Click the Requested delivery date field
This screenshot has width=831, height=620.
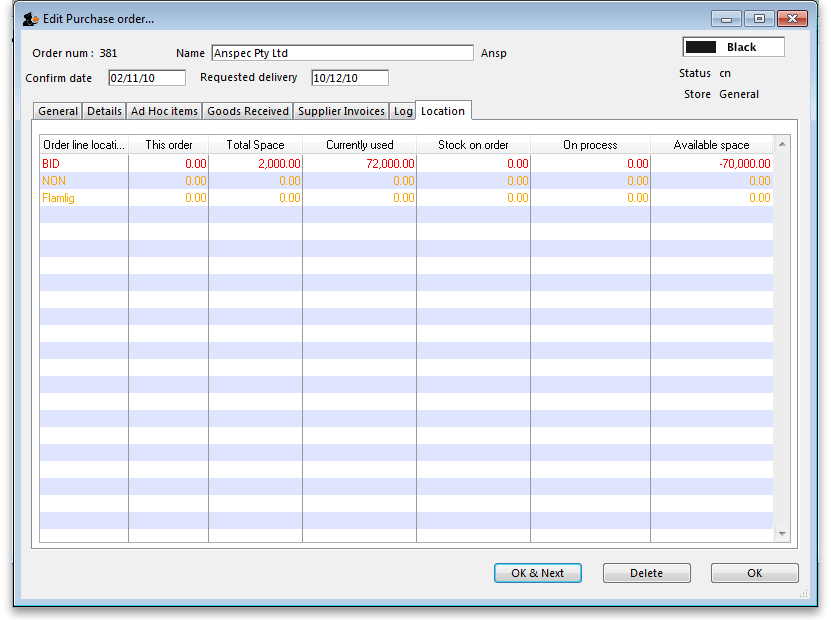coord(349,78)
